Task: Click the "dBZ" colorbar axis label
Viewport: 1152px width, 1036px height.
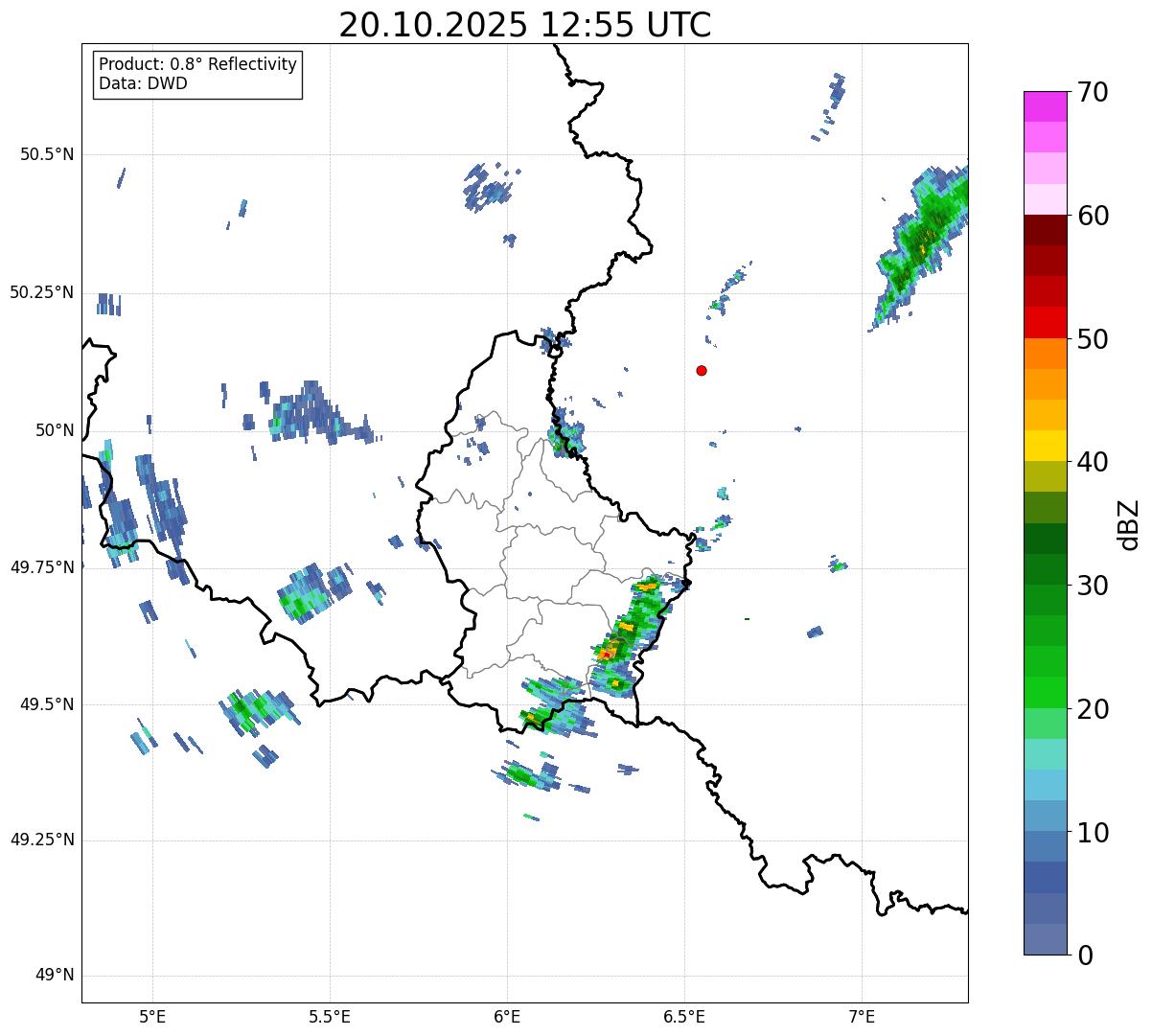Action: pos(1129,524)
